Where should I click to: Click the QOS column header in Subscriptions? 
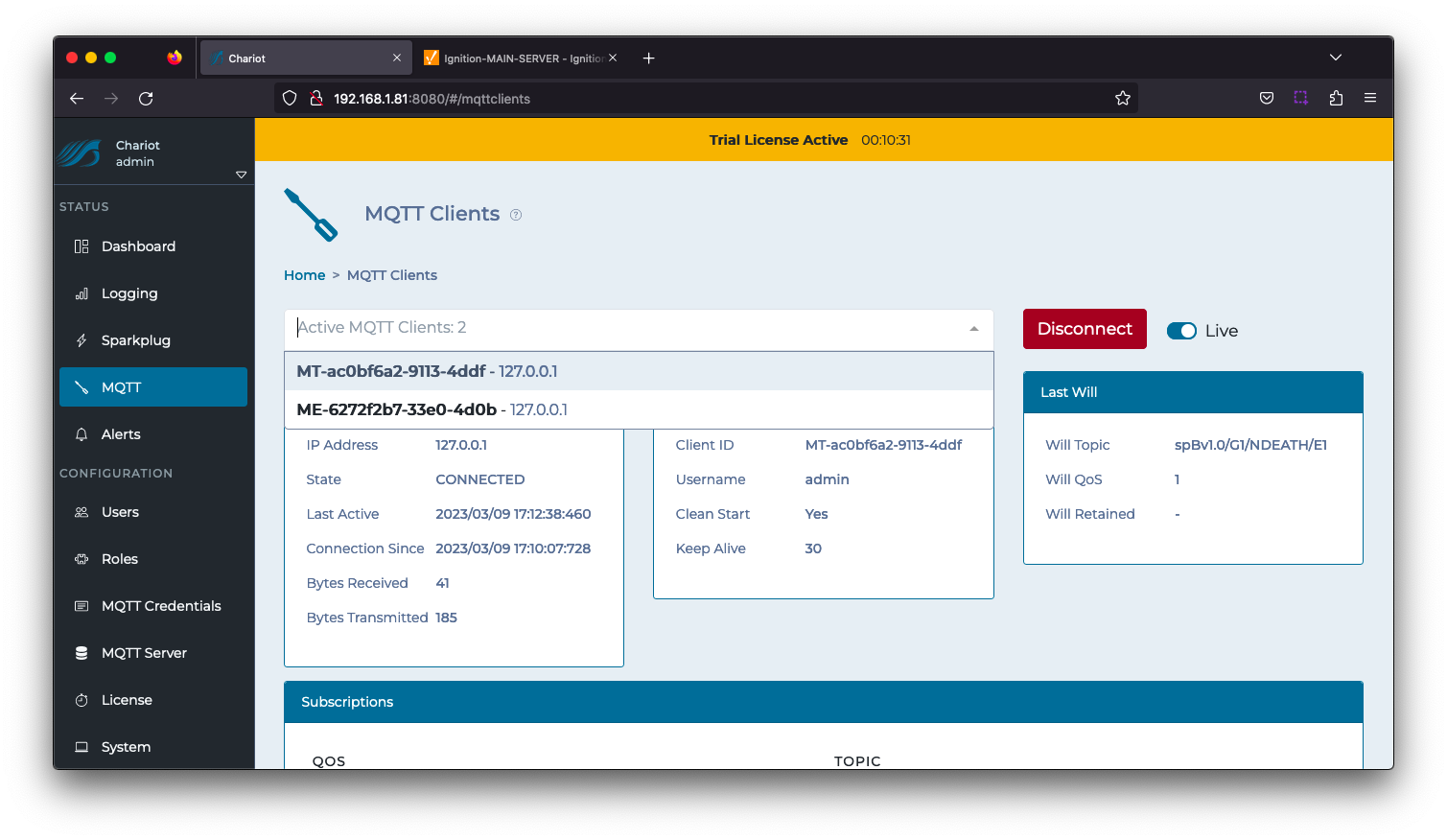[329, 760]
